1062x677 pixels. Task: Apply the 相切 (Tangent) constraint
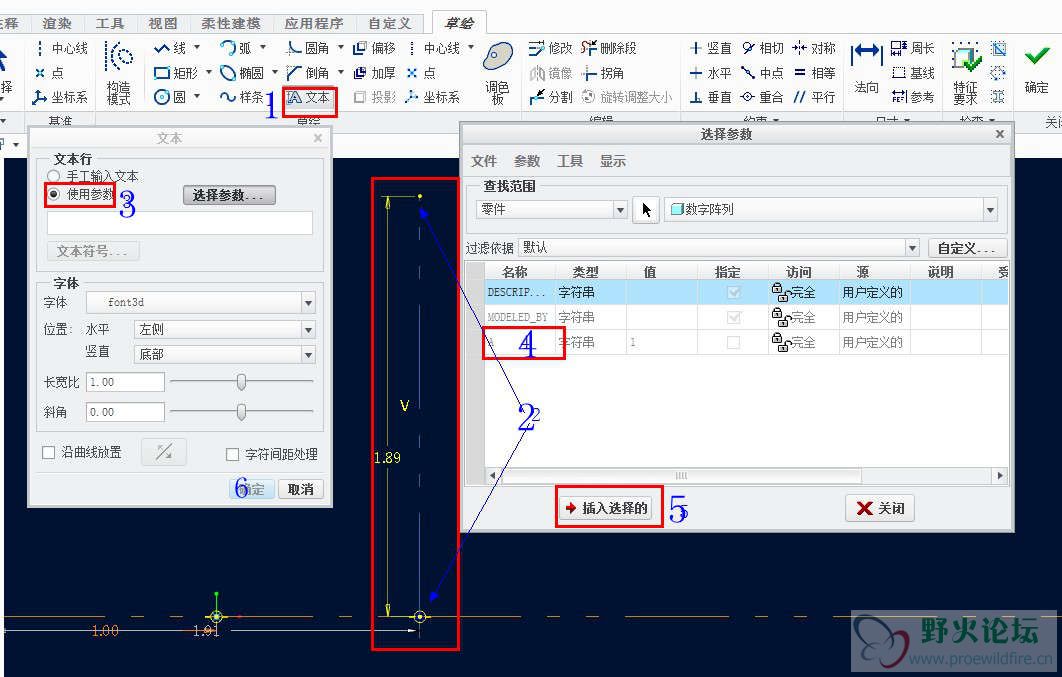[763, 48]
